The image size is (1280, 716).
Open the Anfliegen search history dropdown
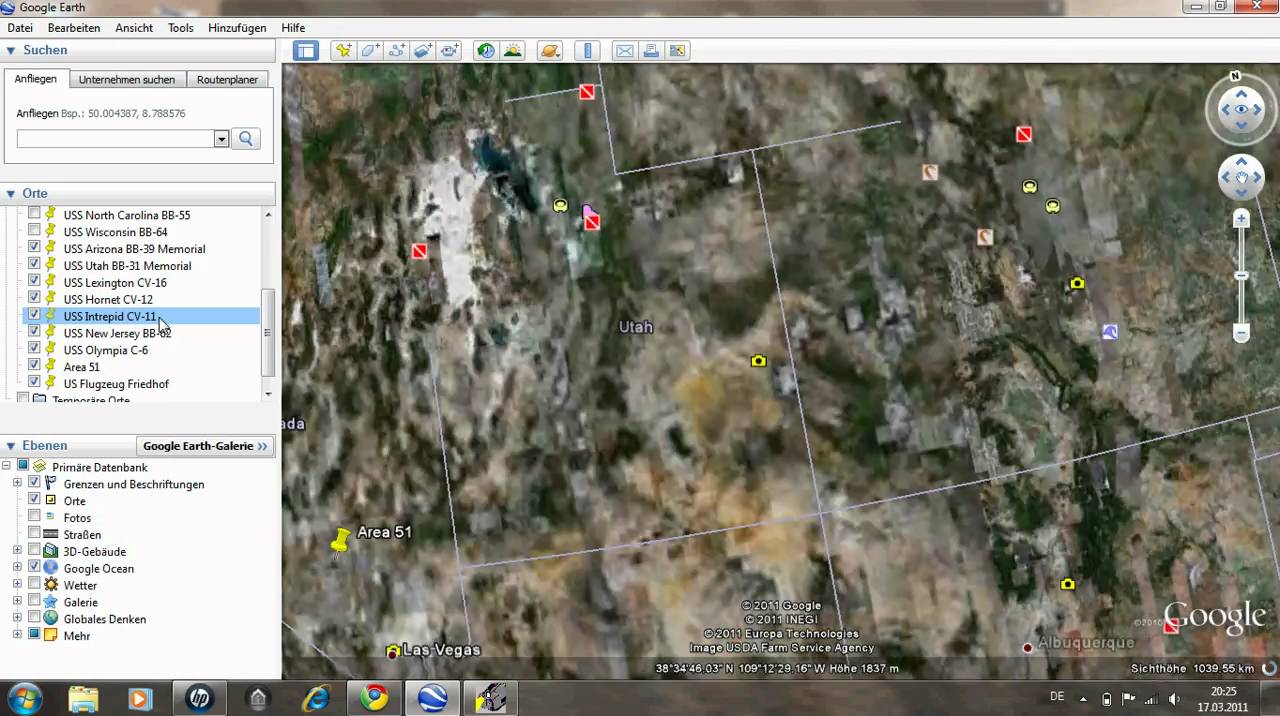coord(221,139)
